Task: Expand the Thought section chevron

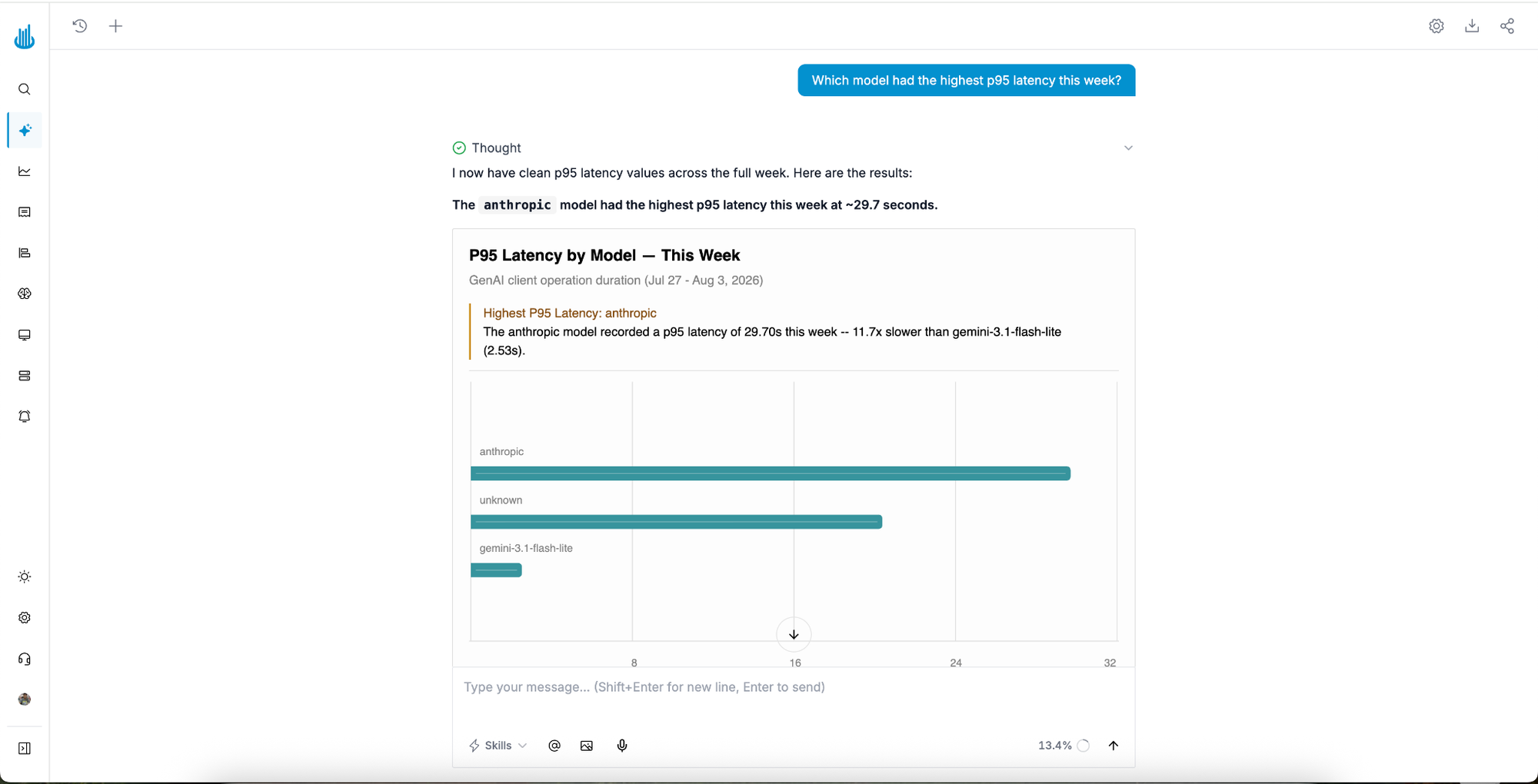Action: (x=1128, y=148)
